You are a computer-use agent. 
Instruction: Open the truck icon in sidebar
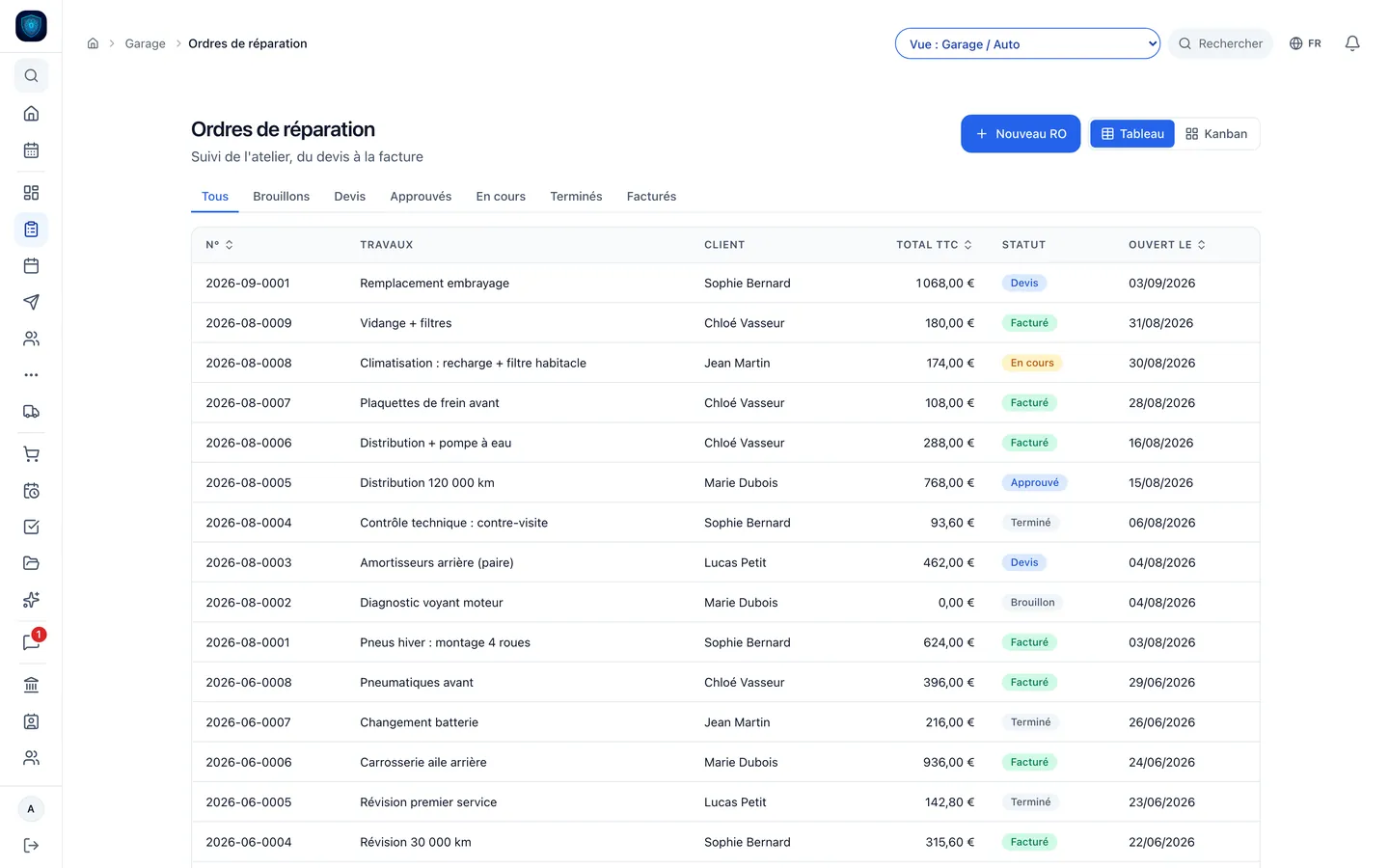point(31,412)
